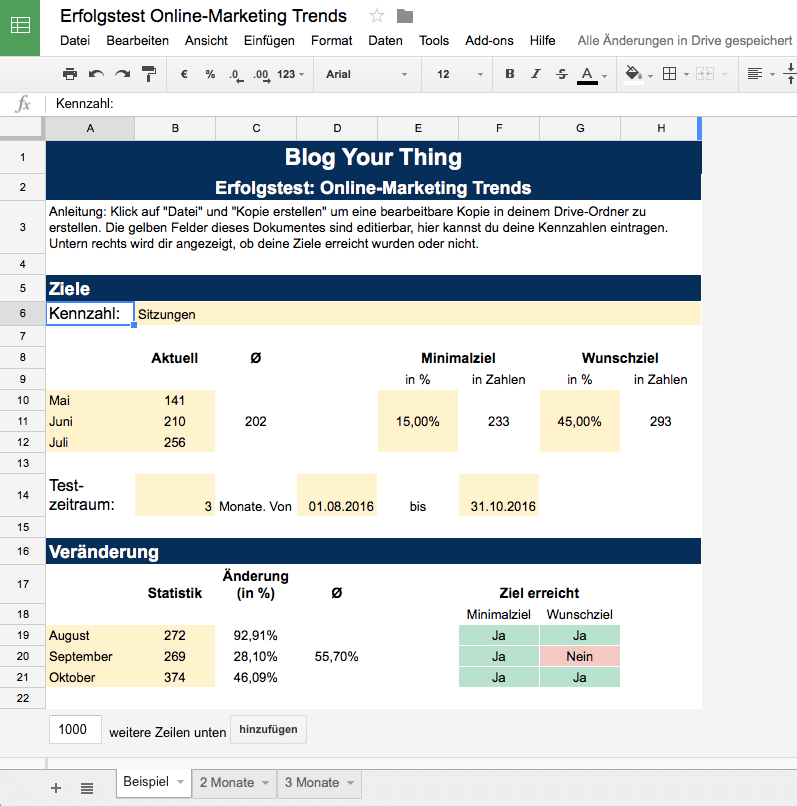
Task: Expand the merge cells dropdown arrow
Action: pos(724,75)
